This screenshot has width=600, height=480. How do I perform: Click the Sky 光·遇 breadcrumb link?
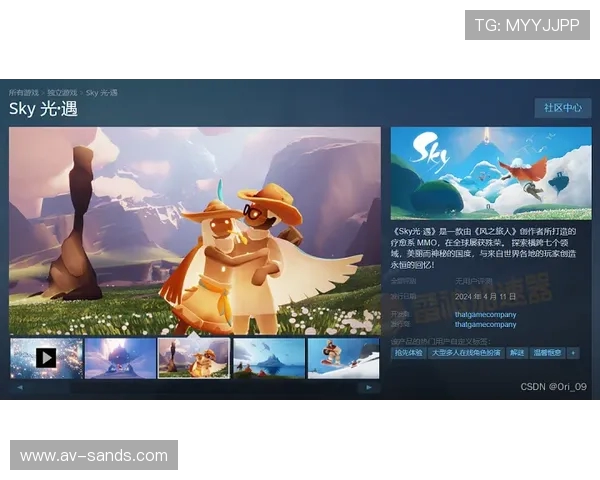102,93
